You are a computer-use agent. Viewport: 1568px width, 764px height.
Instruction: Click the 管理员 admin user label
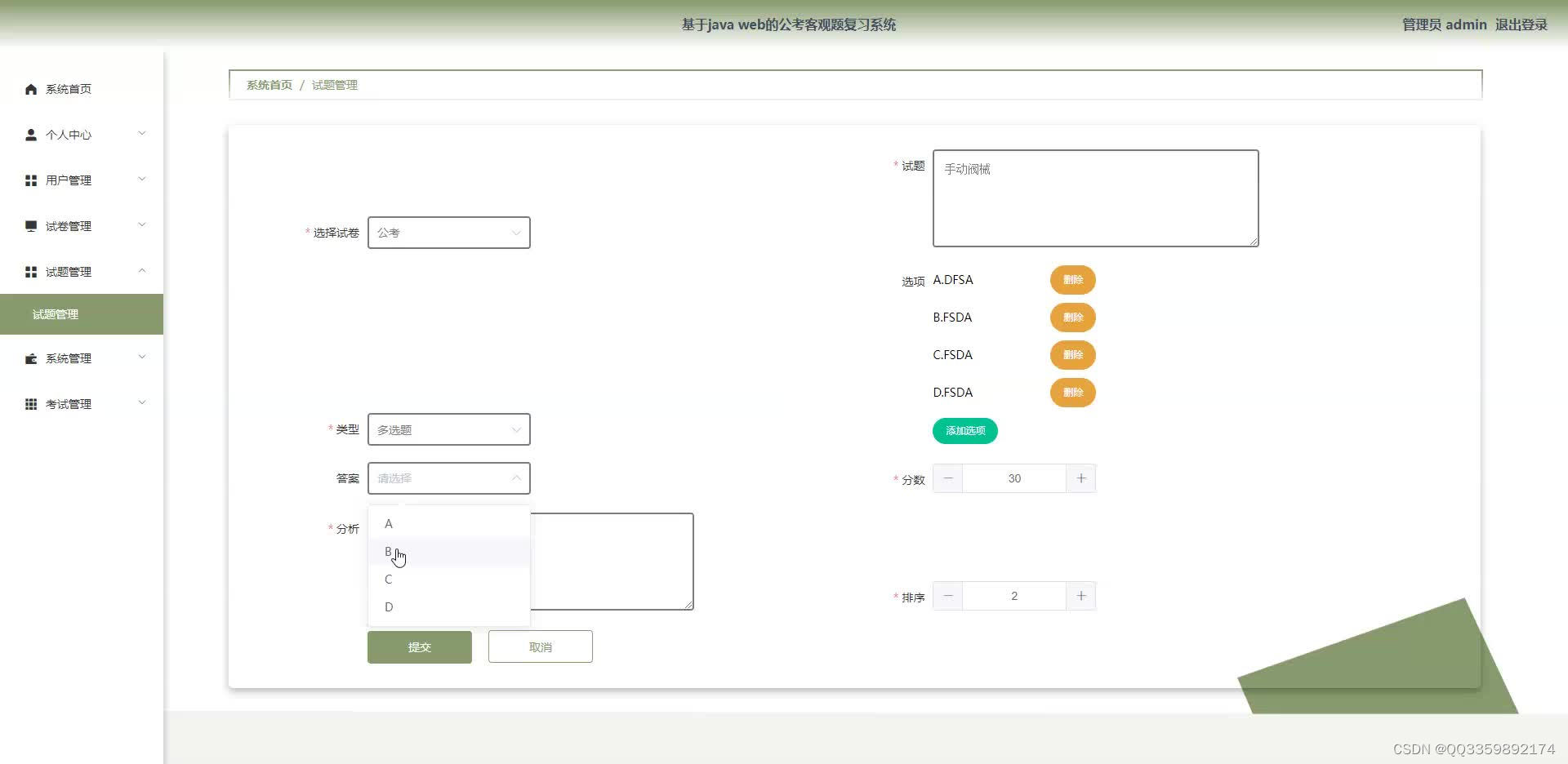[x=1445, y=24]
